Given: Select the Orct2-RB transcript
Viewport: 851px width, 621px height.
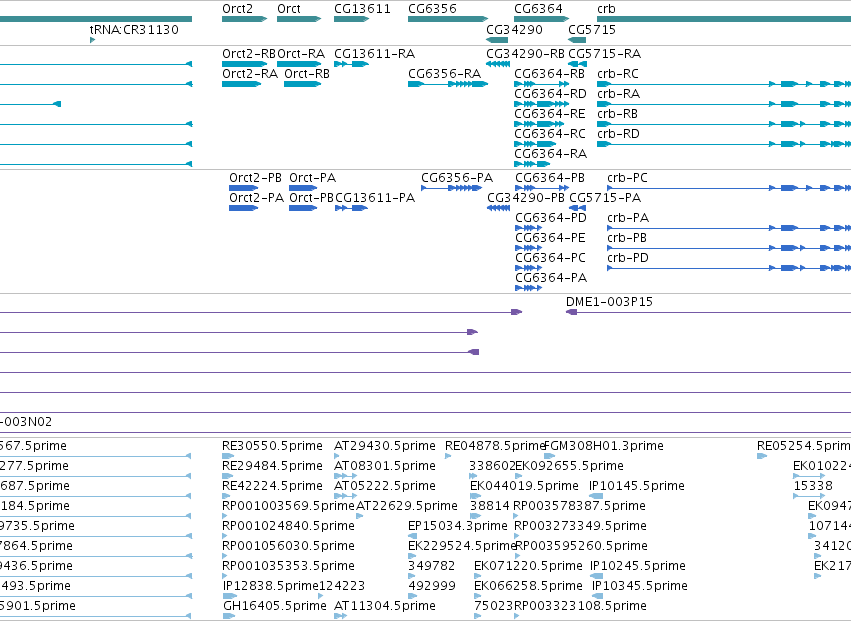Looking at the screenshot, I should click(x=249, y=54).
